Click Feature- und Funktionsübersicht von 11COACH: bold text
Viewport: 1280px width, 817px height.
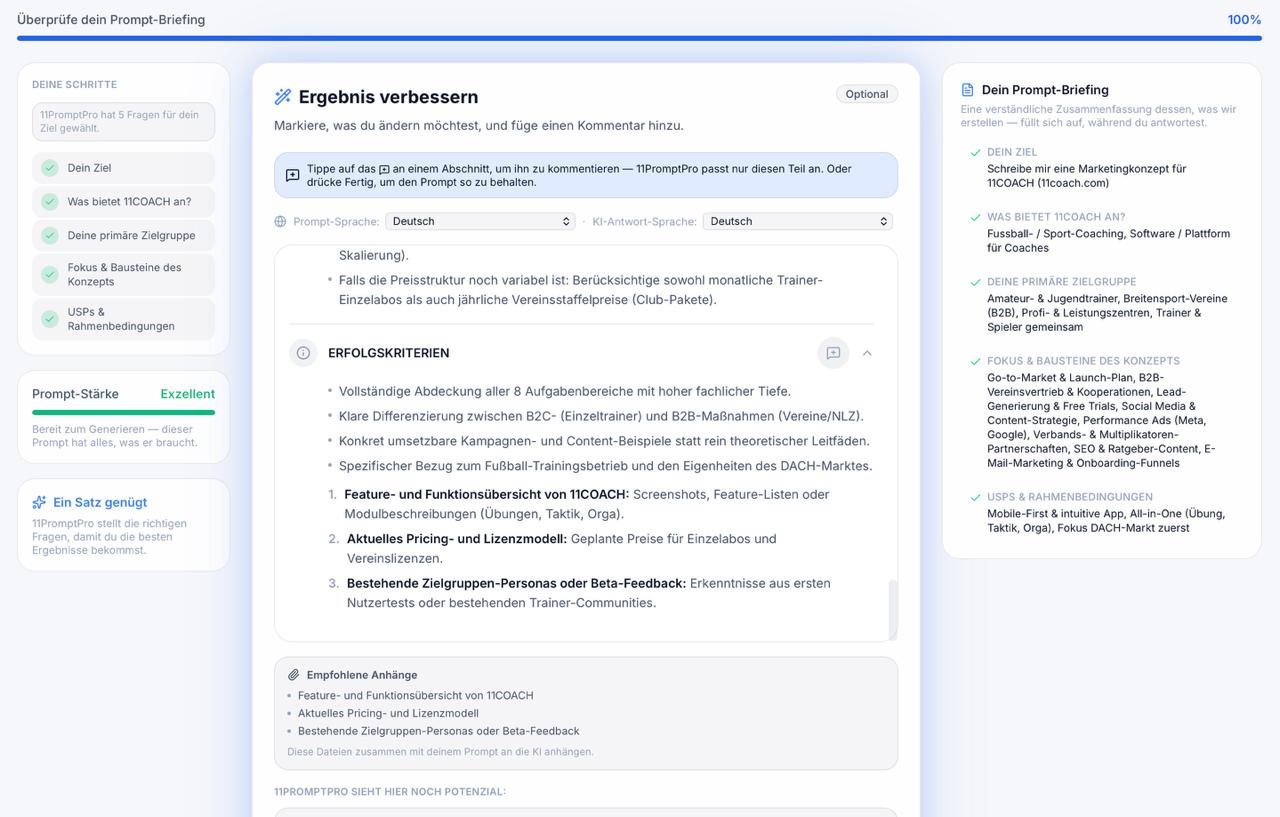(x=486, y=494)
